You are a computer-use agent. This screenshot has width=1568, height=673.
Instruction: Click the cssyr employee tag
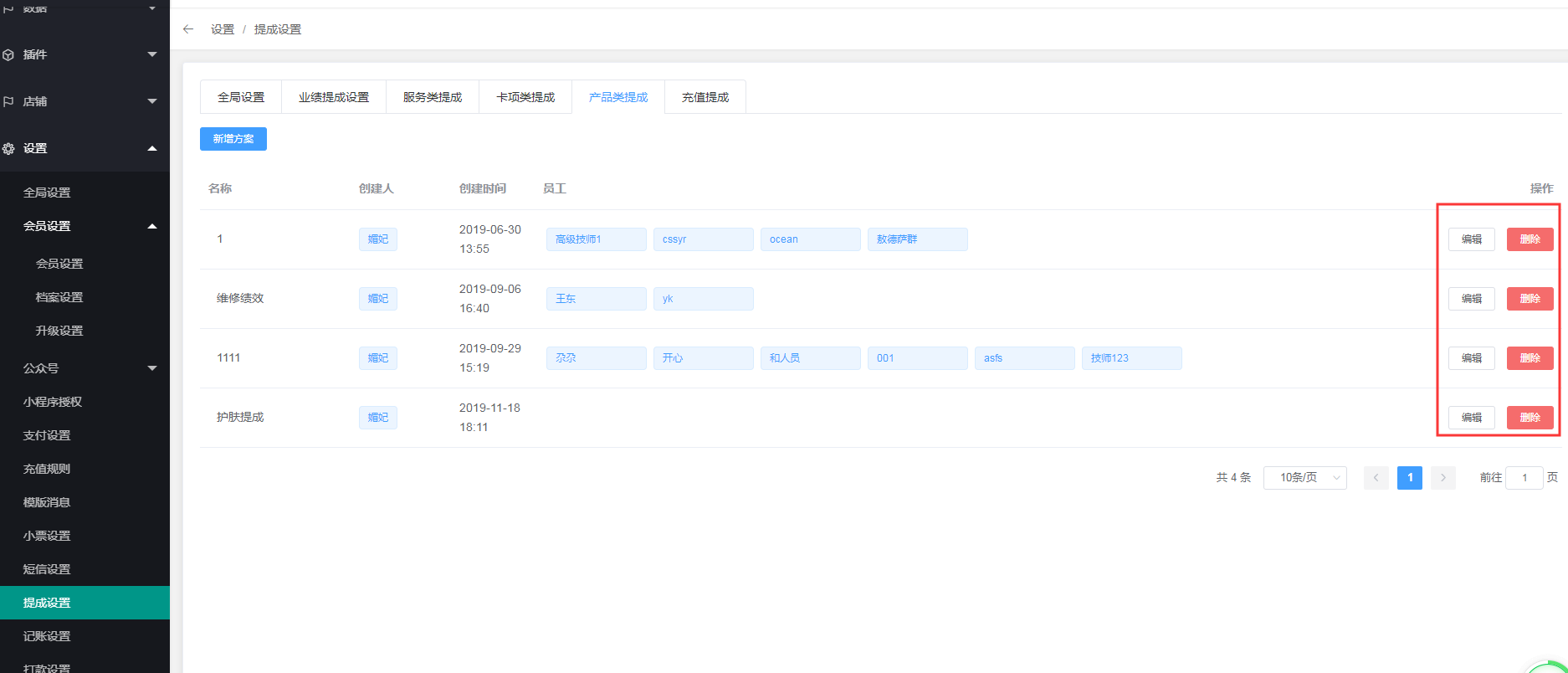tap(703, 239)
